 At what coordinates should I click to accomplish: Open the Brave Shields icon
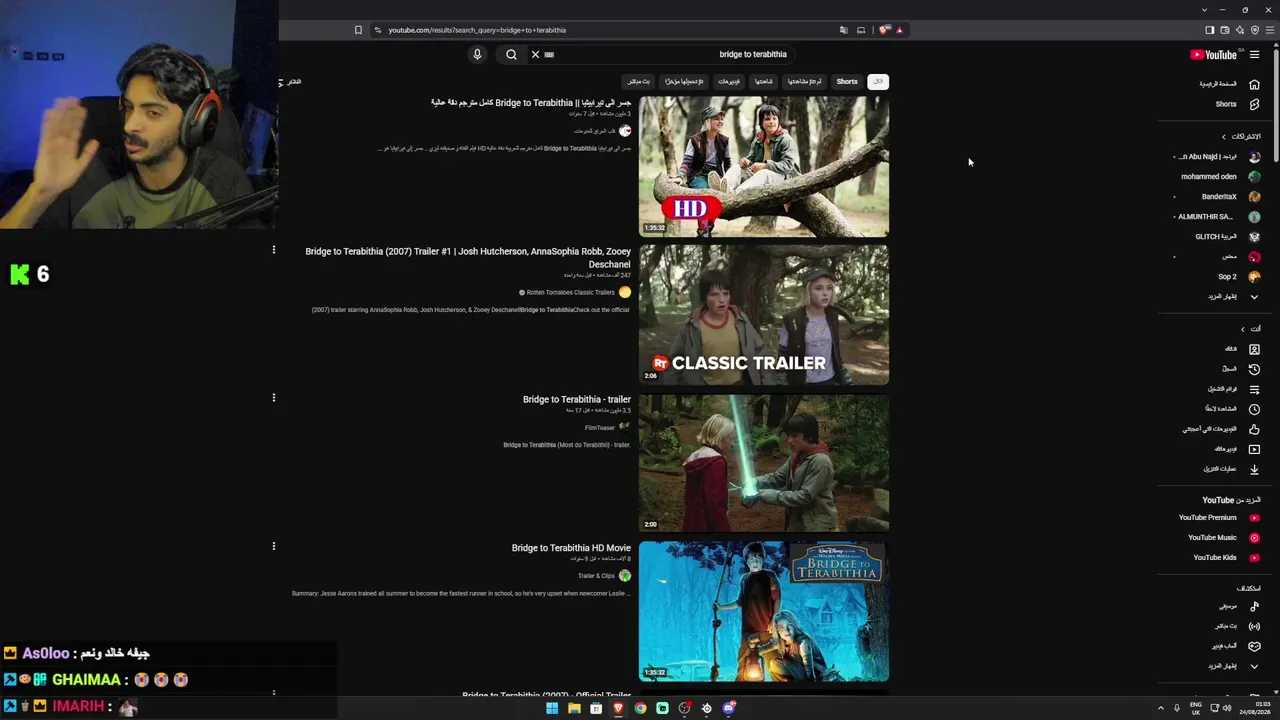884,30
